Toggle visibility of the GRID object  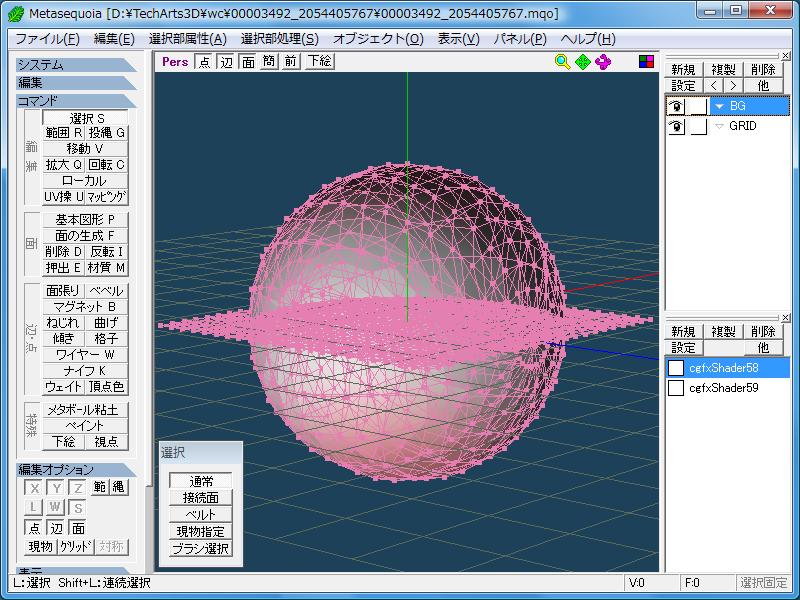[x=677, y=127]
